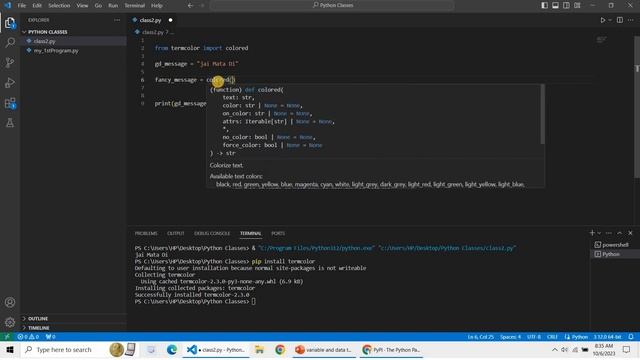Click the hover popup scrollbar

[x=542, y=114]
